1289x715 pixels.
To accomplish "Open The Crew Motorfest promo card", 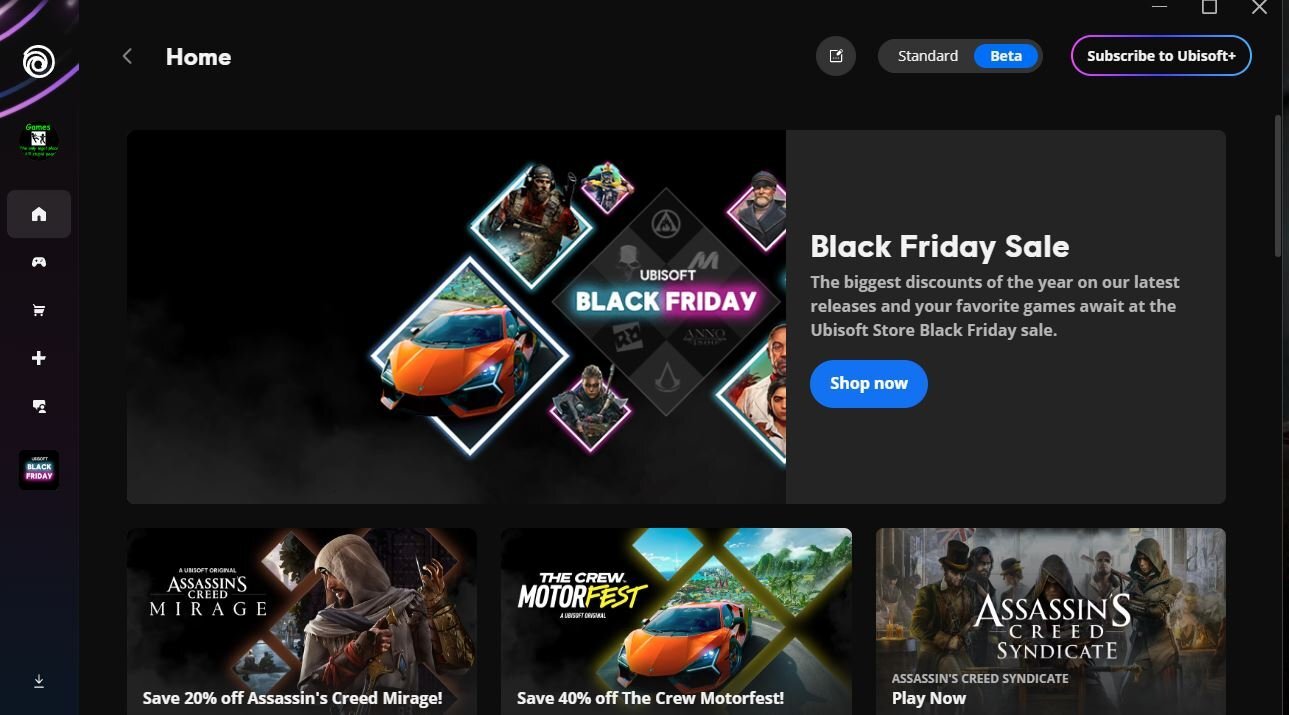I will coord(676,621).
